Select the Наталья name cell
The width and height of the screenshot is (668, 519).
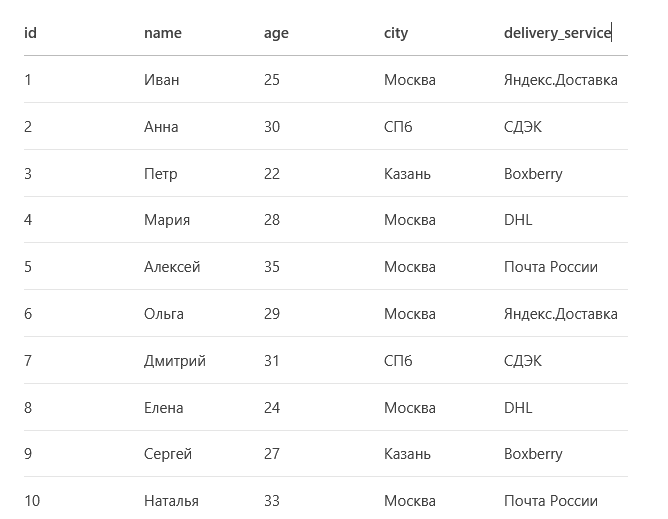[x=171, y=501]
